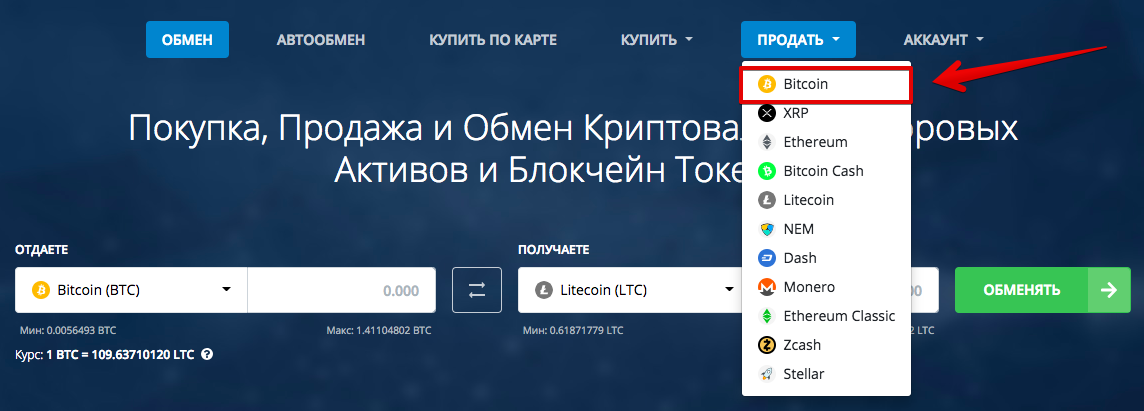Image resolution: width=1144 pixels, height=411 pixels.
Task: Expand the КУПИТЬ dropdown menu
Action: pyautogui.click(x=657, y=39)
